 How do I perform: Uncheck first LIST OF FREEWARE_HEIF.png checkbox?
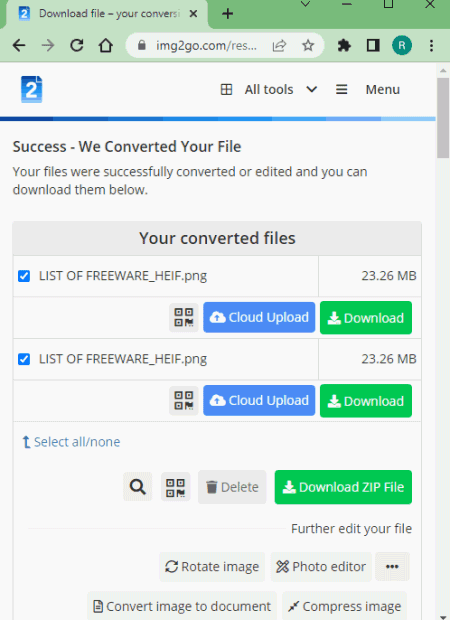coord(24,276)
